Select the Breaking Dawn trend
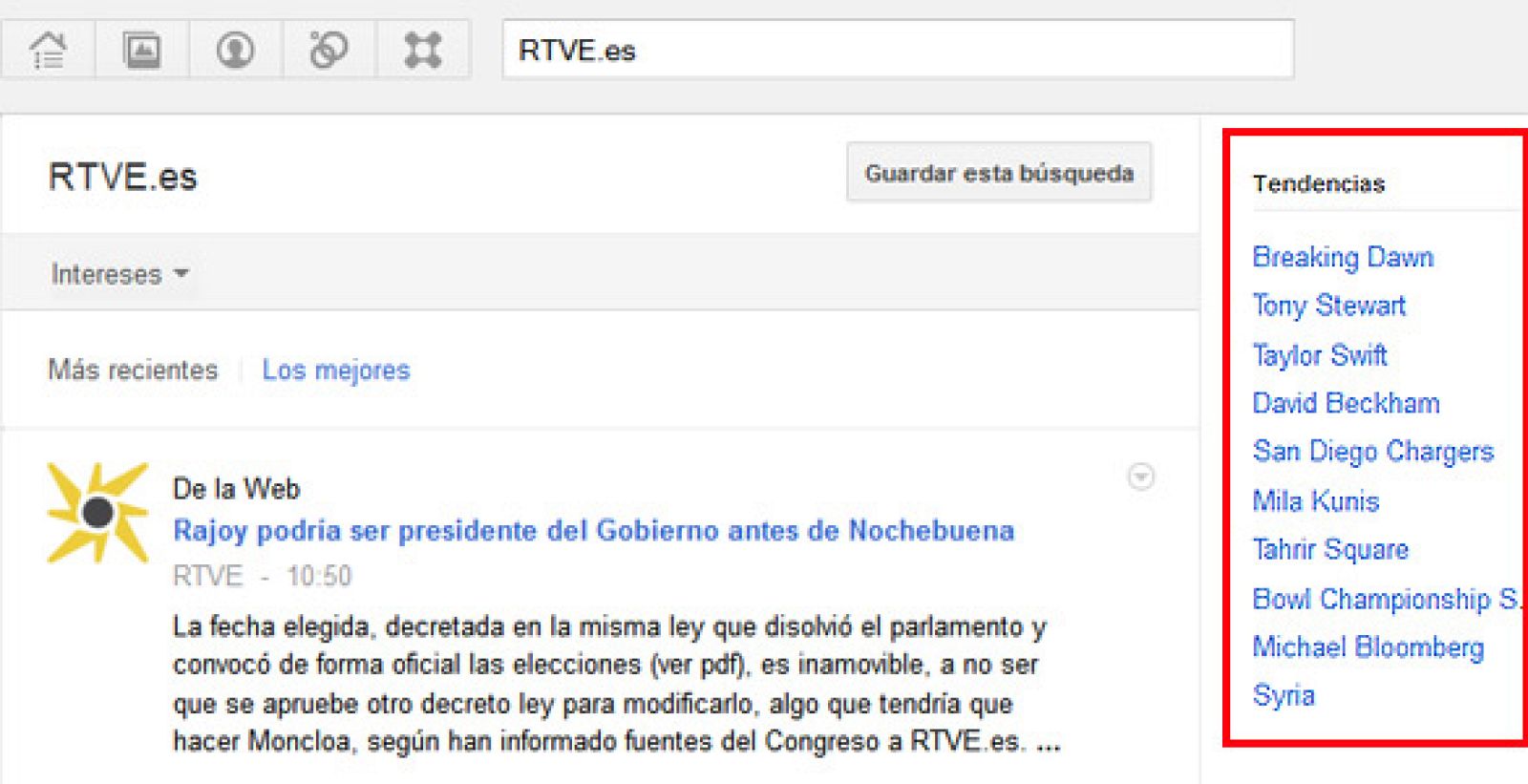 (x=1343, y=258)
